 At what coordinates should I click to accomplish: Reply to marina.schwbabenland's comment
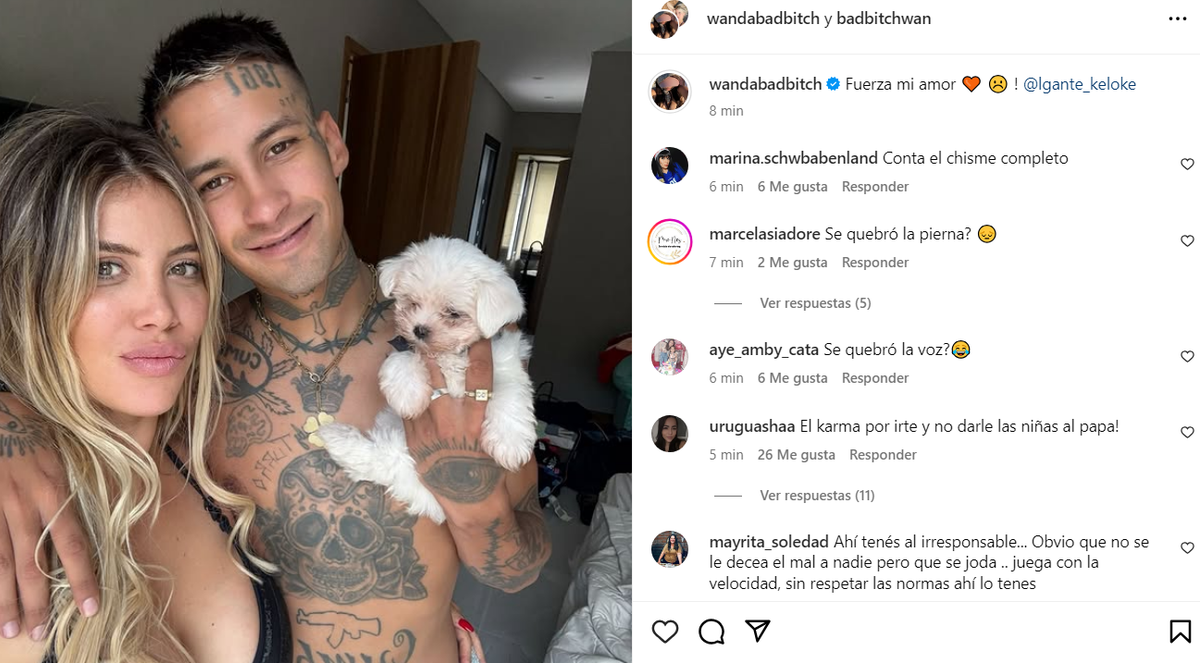click(875, 187)
